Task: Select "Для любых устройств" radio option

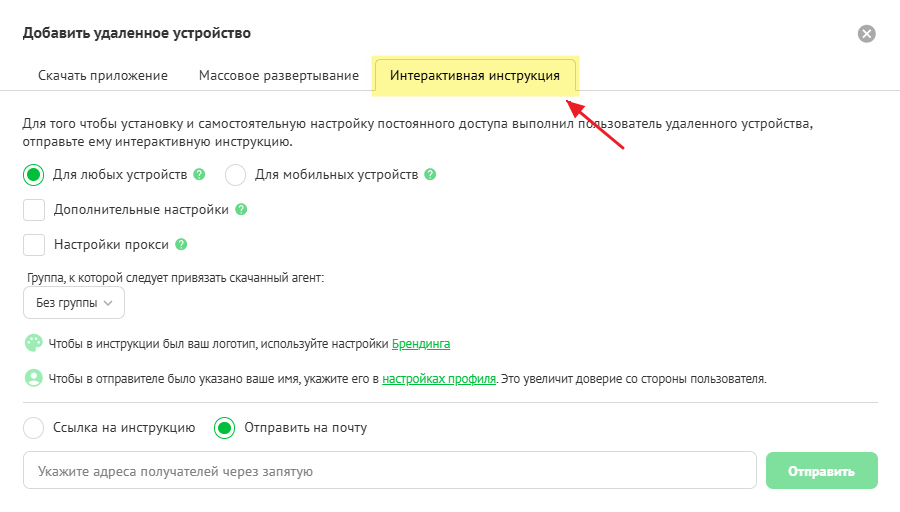Action: (34, 175)
